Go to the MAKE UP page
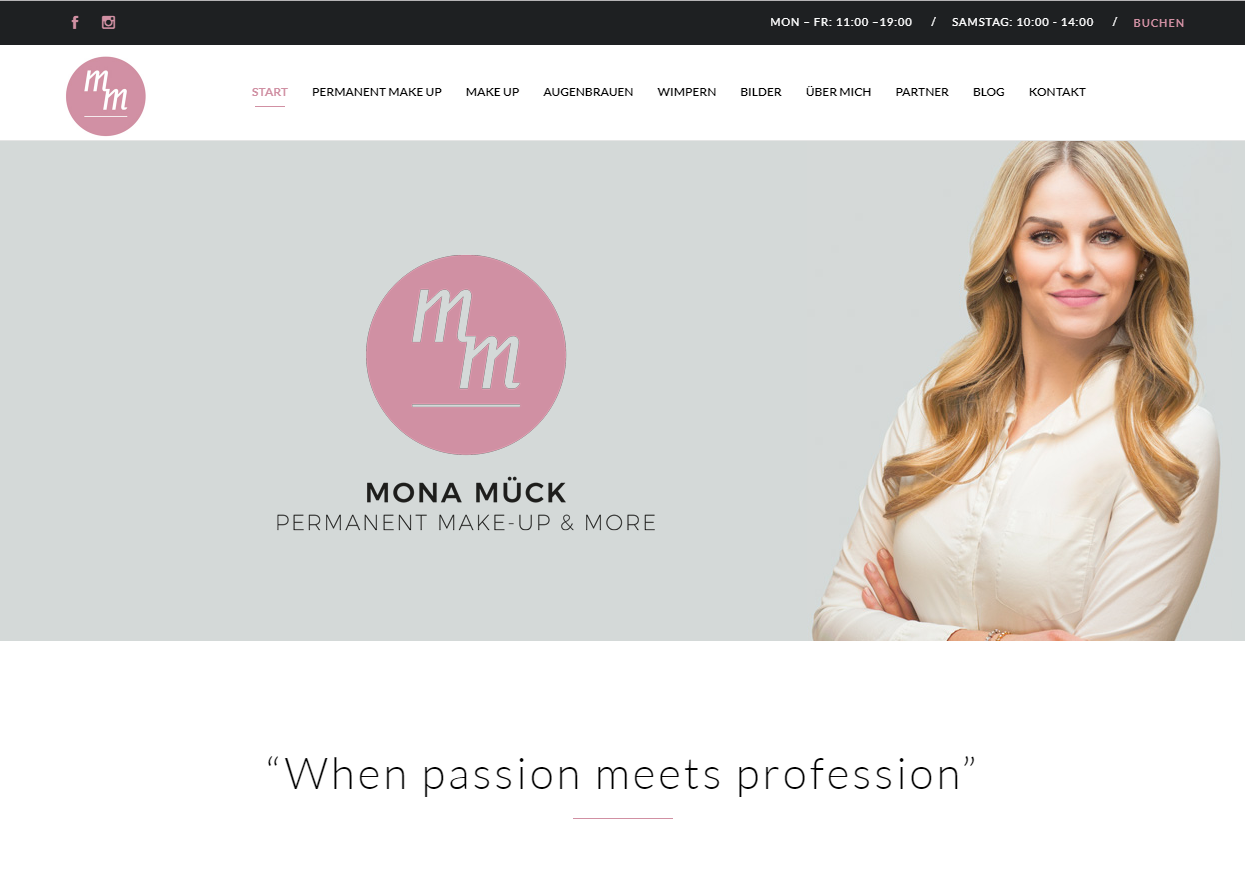 pyautogui.click(x=492, y=92)
